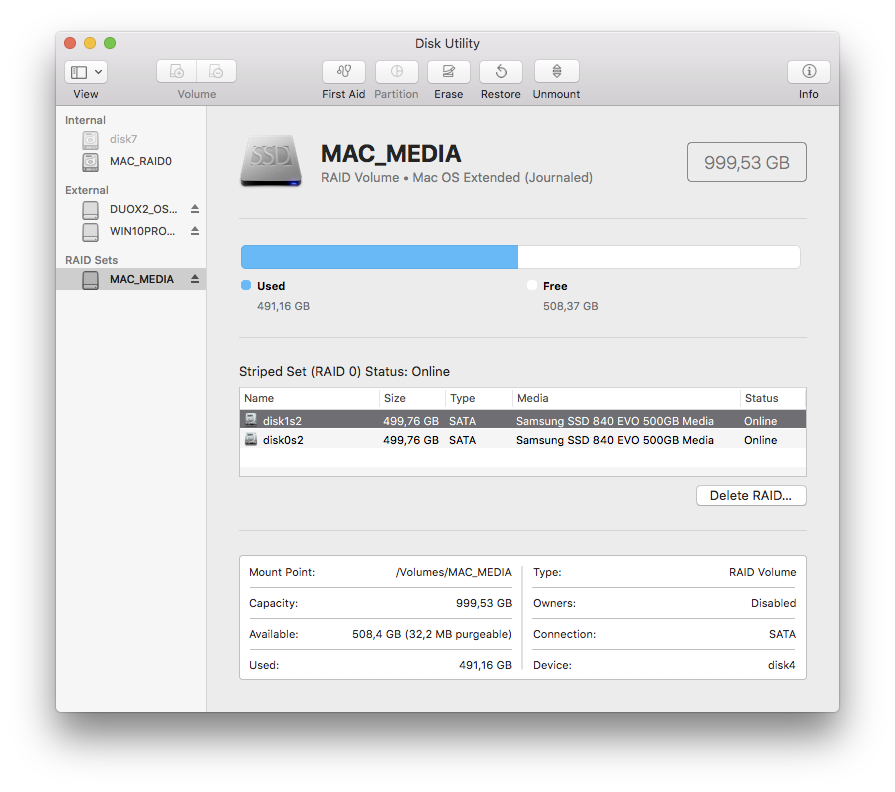
Task: Click the Internal section header
Action: 85,120
